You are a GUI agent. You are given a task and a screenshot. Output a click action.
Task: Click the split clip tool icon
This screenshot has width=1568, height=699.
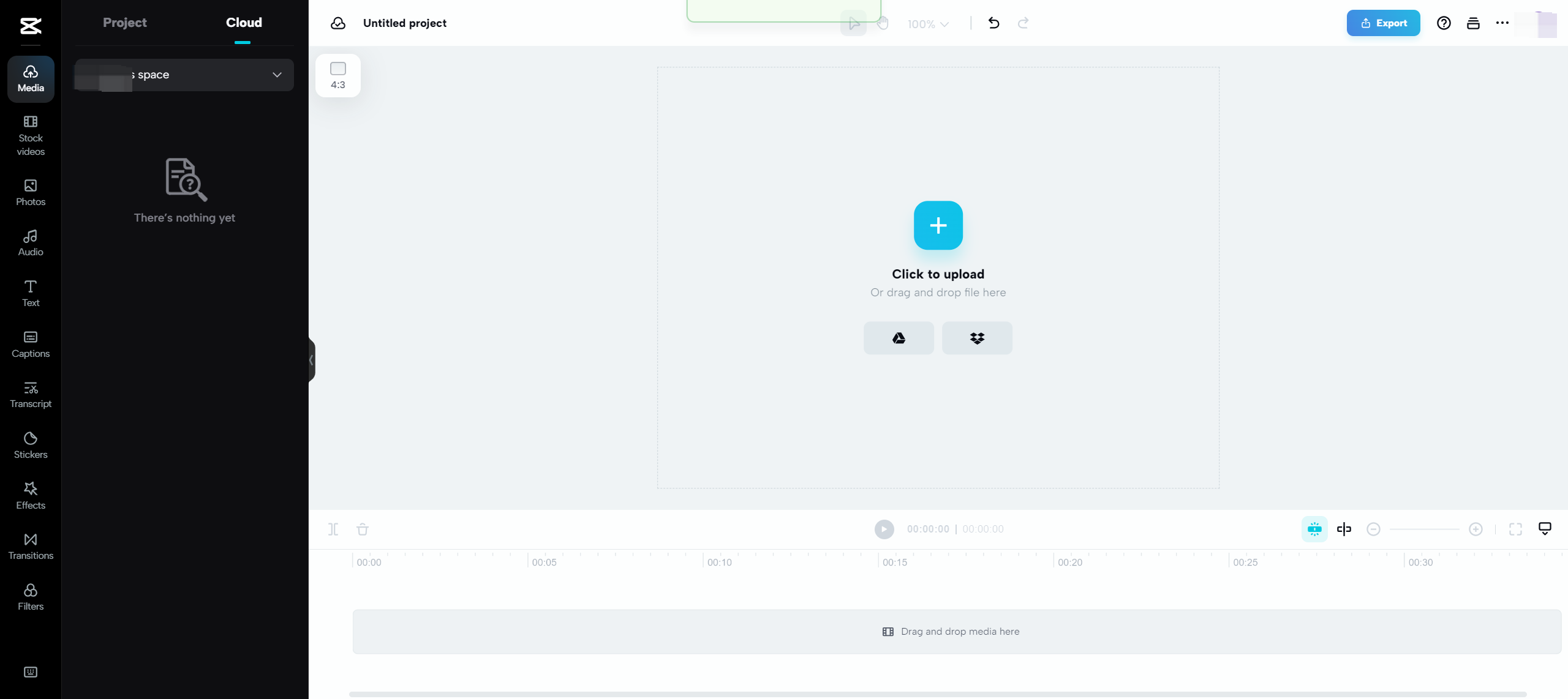pyautogui.click(x=333, y=529)
